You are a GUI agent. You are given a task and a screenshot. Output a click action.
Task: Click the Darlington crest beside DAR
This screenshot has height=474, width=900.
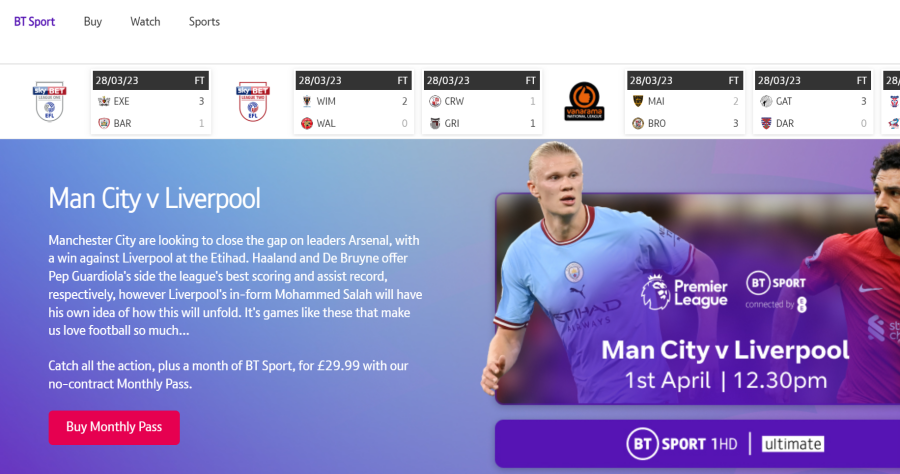[766, 123]
